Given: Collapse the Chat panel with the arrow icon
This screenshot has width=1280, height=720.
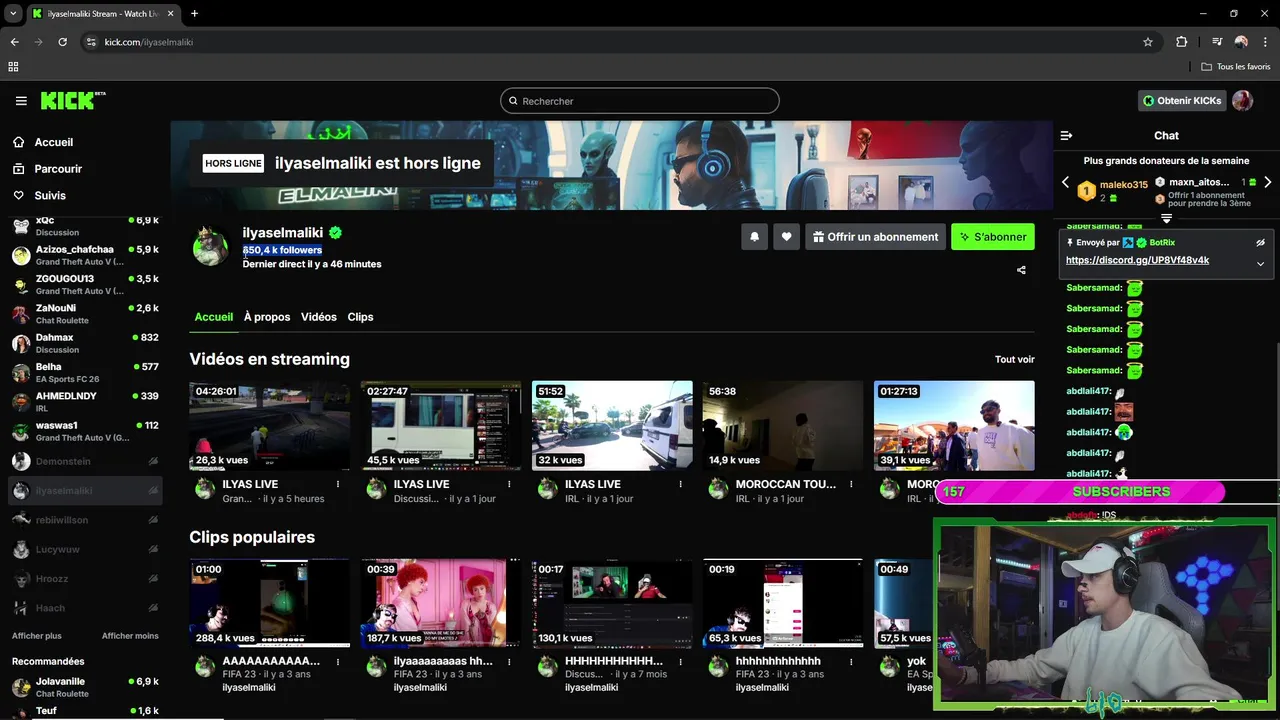Looking at the screenshot, I should (1066, 135).
